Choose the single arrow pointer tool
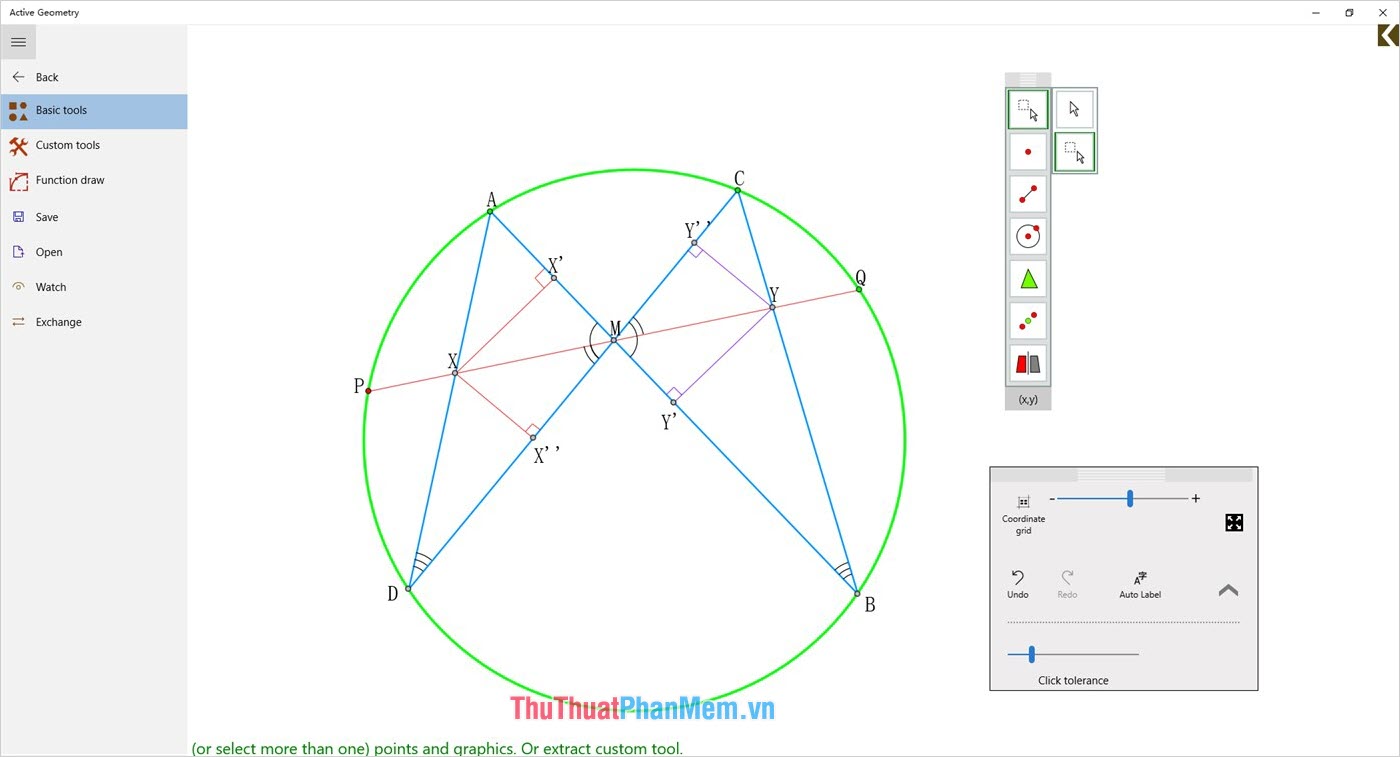1400x757 pixels. pyautogui.click(x=1074, y=109)
